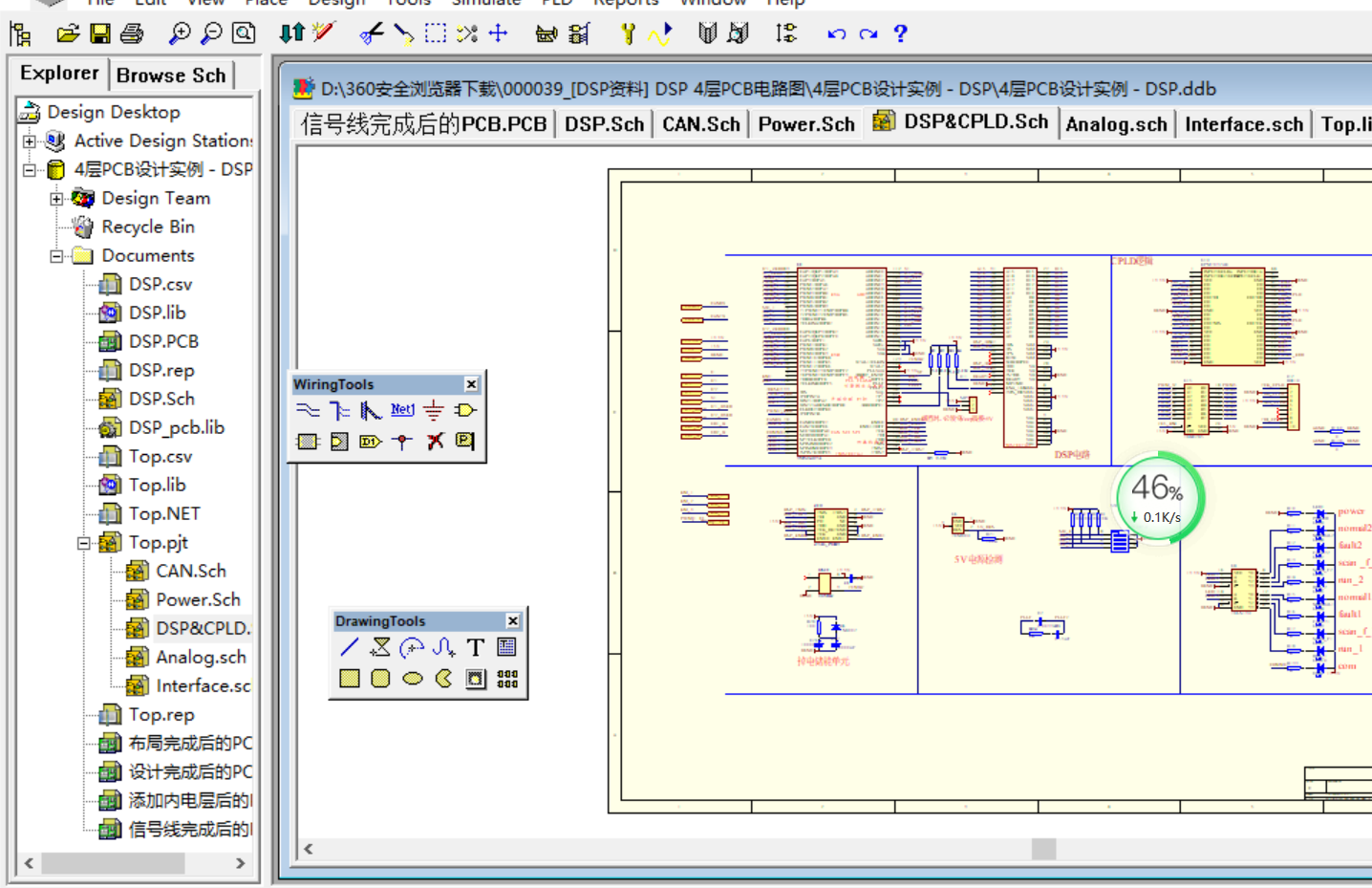
Task: Select the Place No ERC cross tool
Action: point(435,442)
